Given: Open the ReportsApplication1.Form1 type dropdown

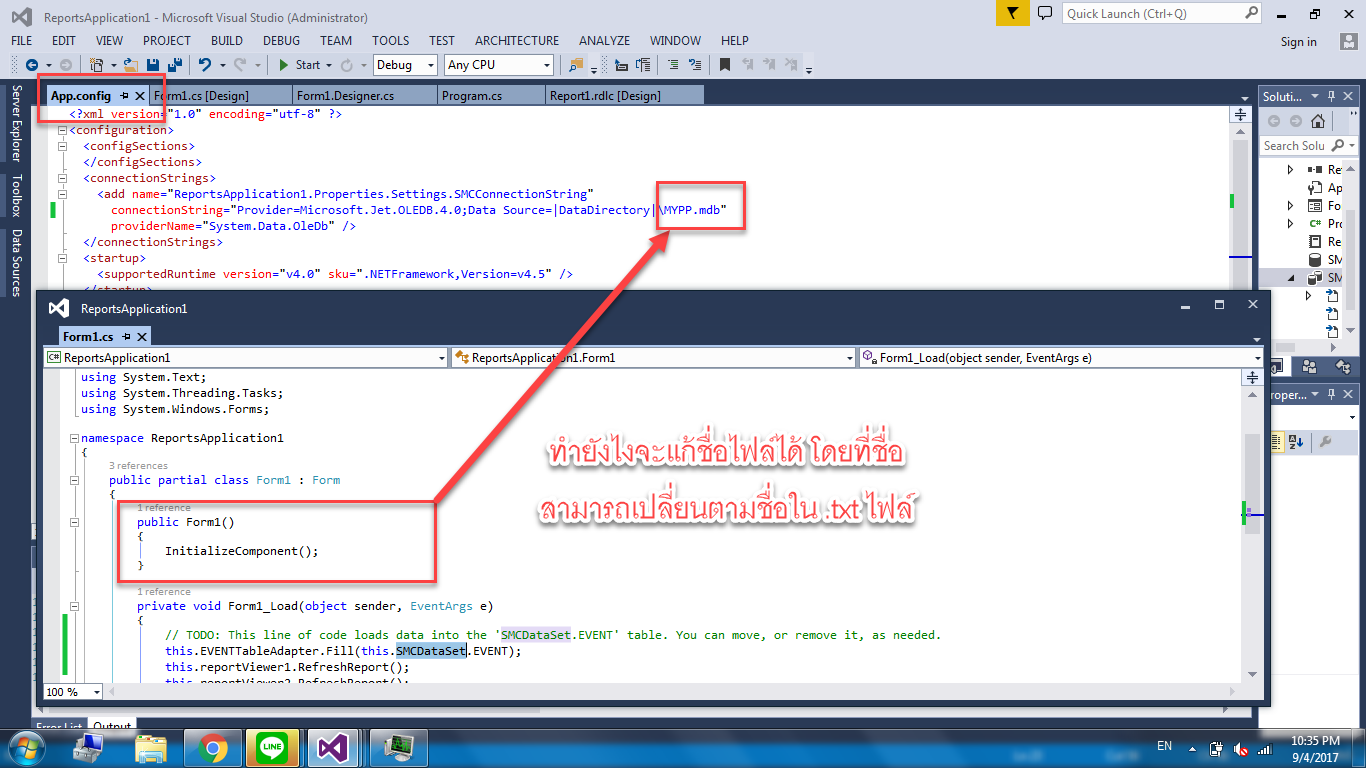Looking at the screenshot, I should click(x=653, y=358).
